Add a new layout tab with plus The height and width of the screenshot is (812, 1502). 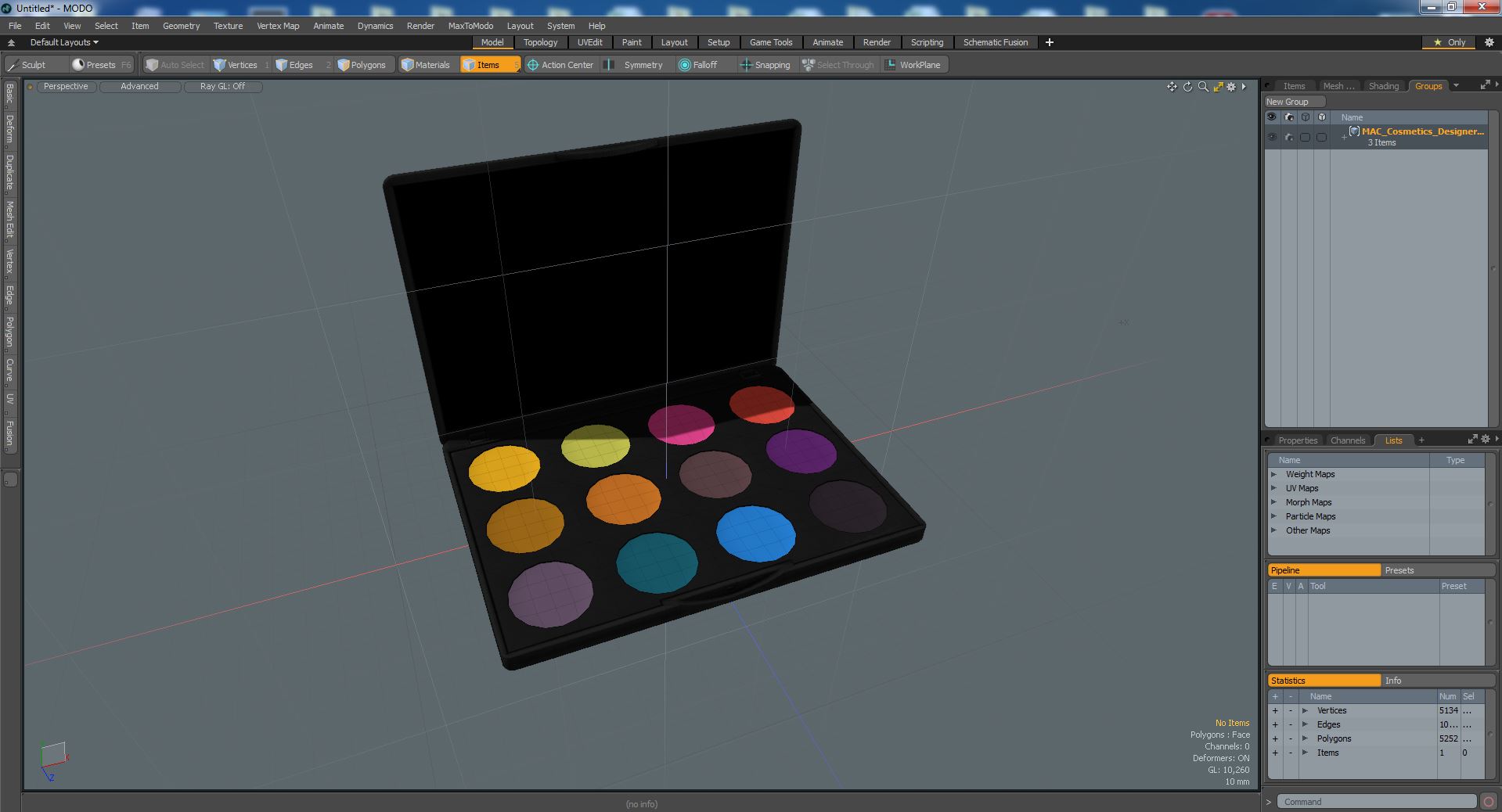(1049, 42)
